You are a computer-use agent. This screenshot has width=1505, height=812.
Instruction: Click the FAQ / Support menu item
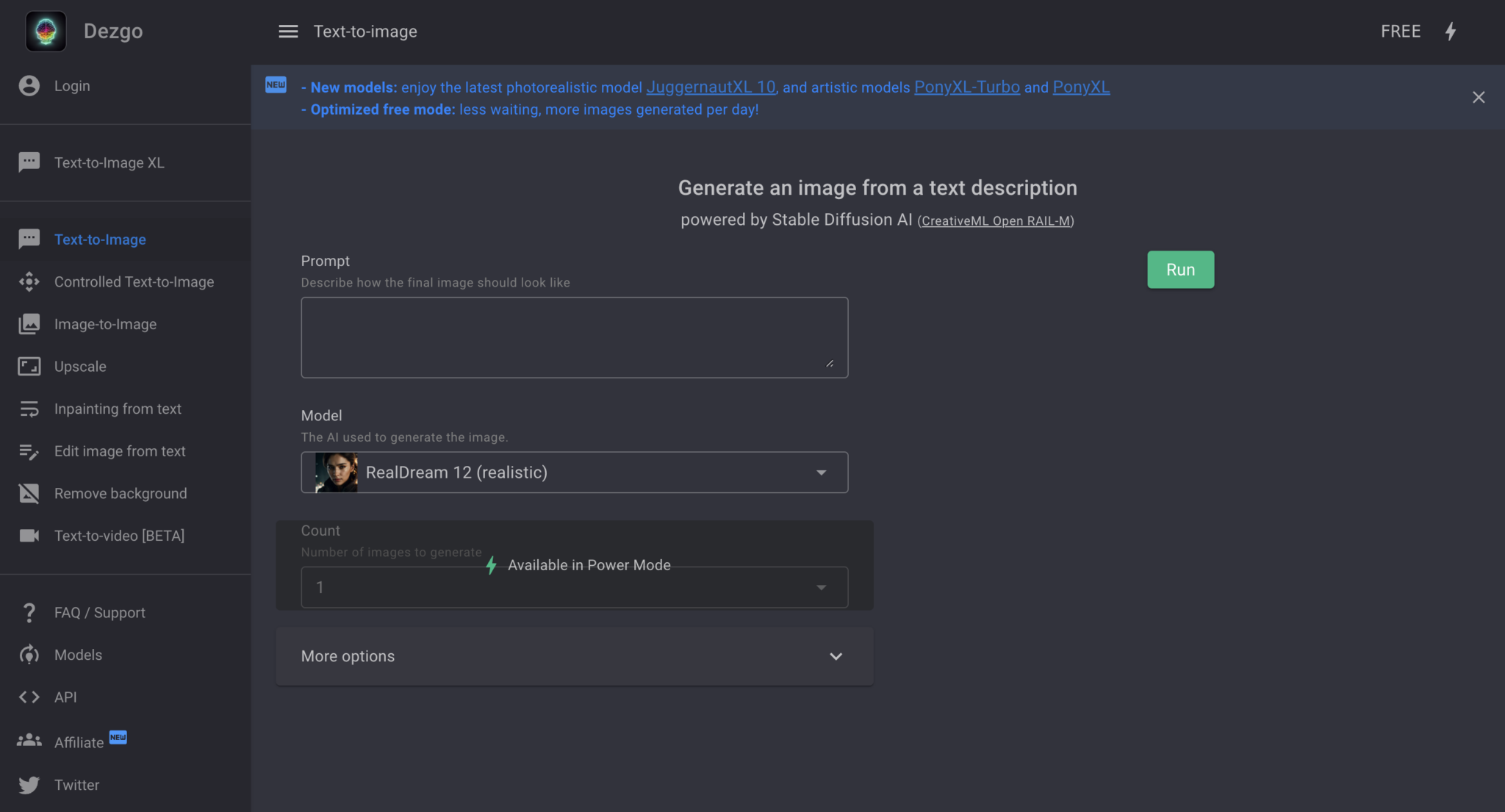[99, 611]
